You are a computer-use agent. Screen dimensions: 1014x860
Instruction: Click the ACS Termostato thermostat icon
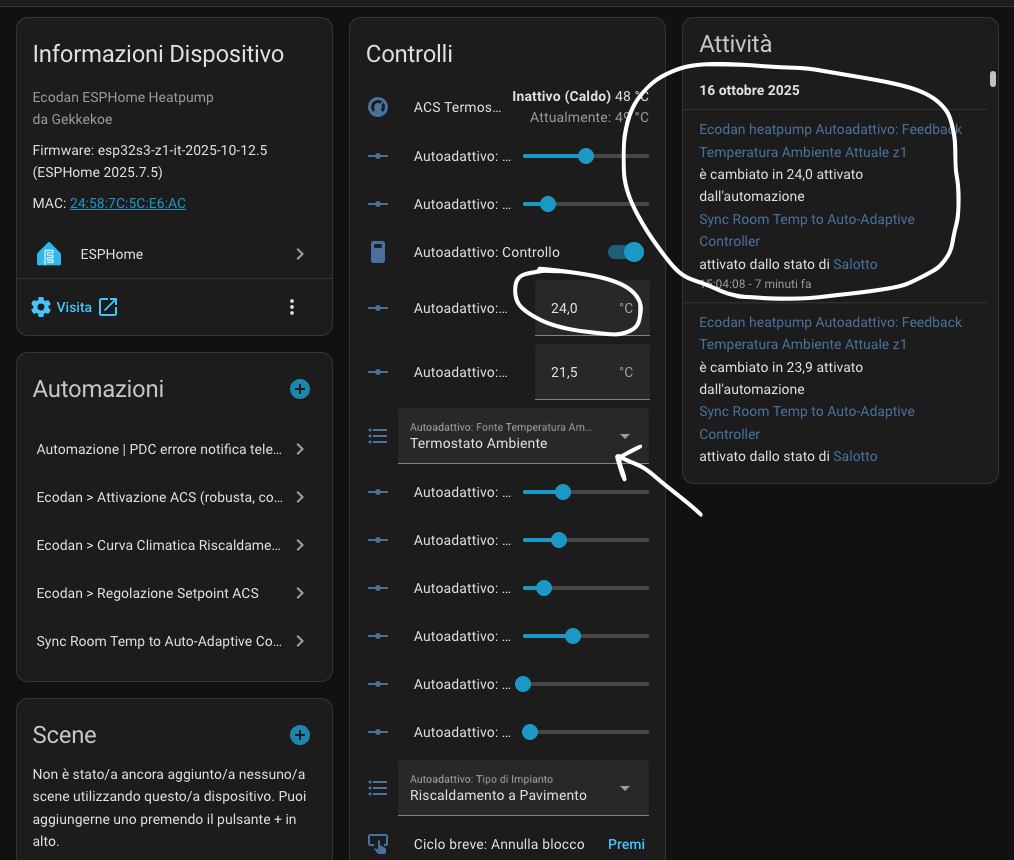378,107
